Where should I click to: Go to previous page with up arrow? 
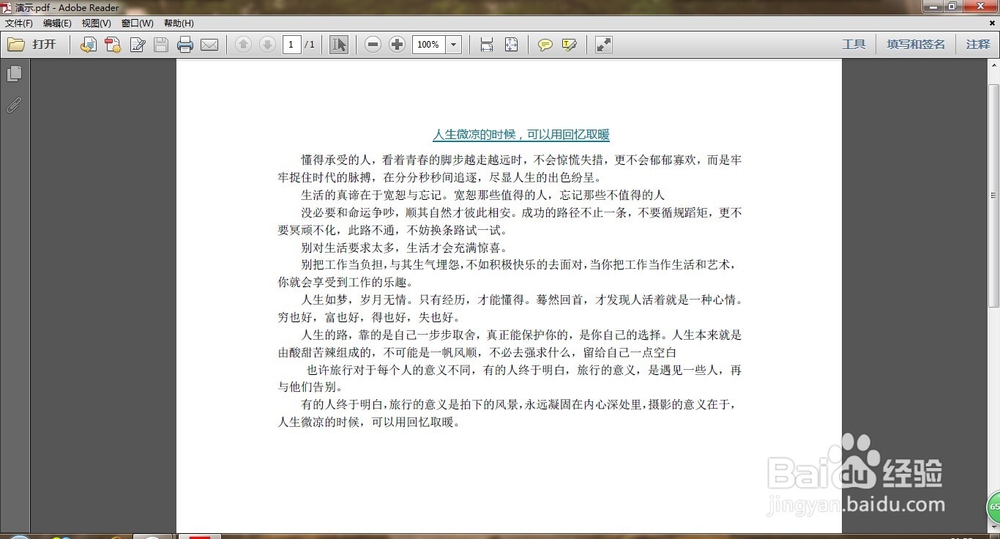243,45
